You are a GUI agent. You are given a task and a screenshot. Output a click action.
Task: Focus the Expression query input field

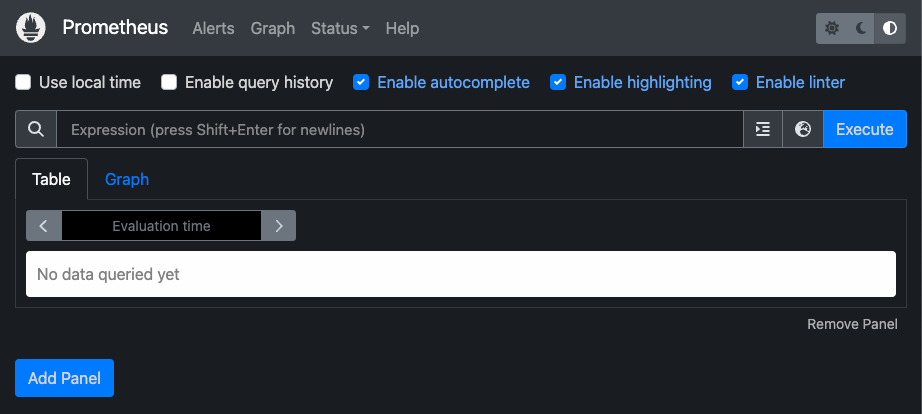coord(400,129)
